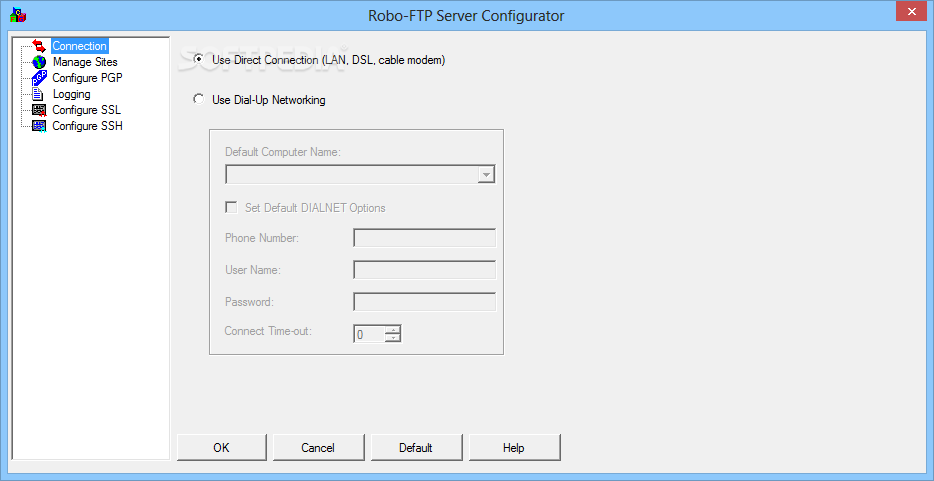The width and height of the screenshot is (934, 481).
Task: Enable Set Default DIALNET Options checkbox
Action: pos(231,208)
